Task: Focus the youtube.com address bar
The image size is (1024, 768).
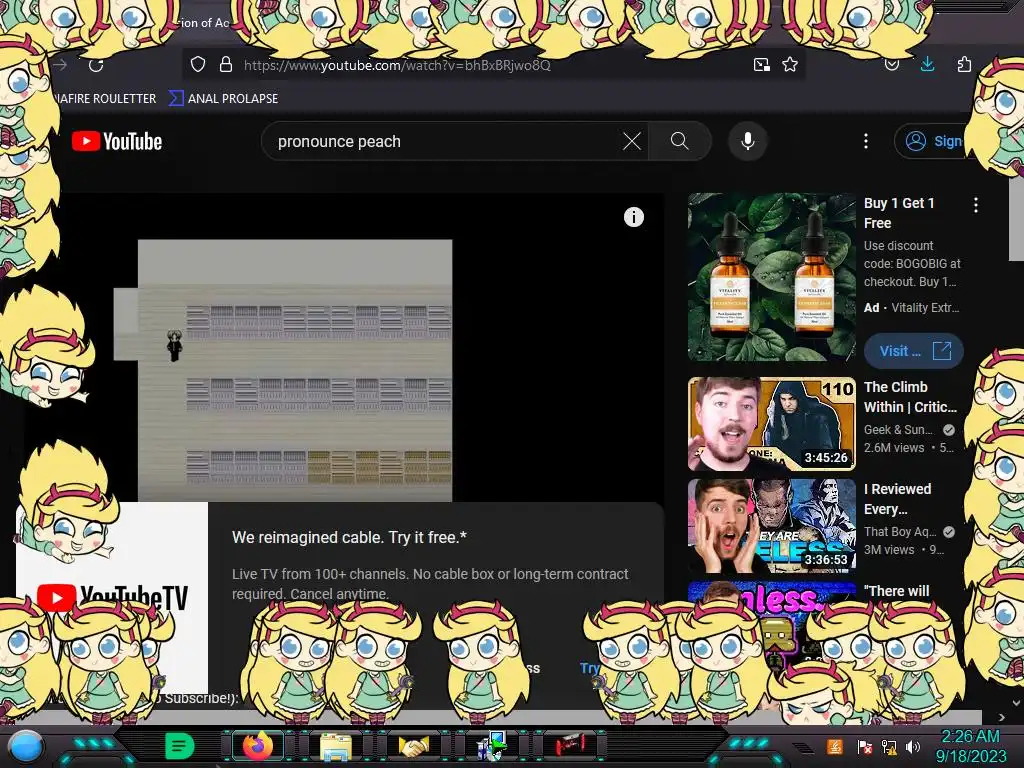Action: coord(493,65)
